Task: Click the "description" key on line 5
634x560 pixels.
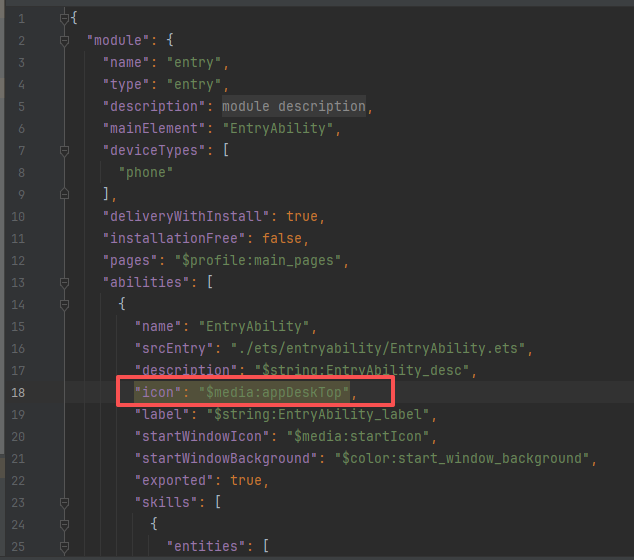Action: pyautogui.click(x=154, y=106)
